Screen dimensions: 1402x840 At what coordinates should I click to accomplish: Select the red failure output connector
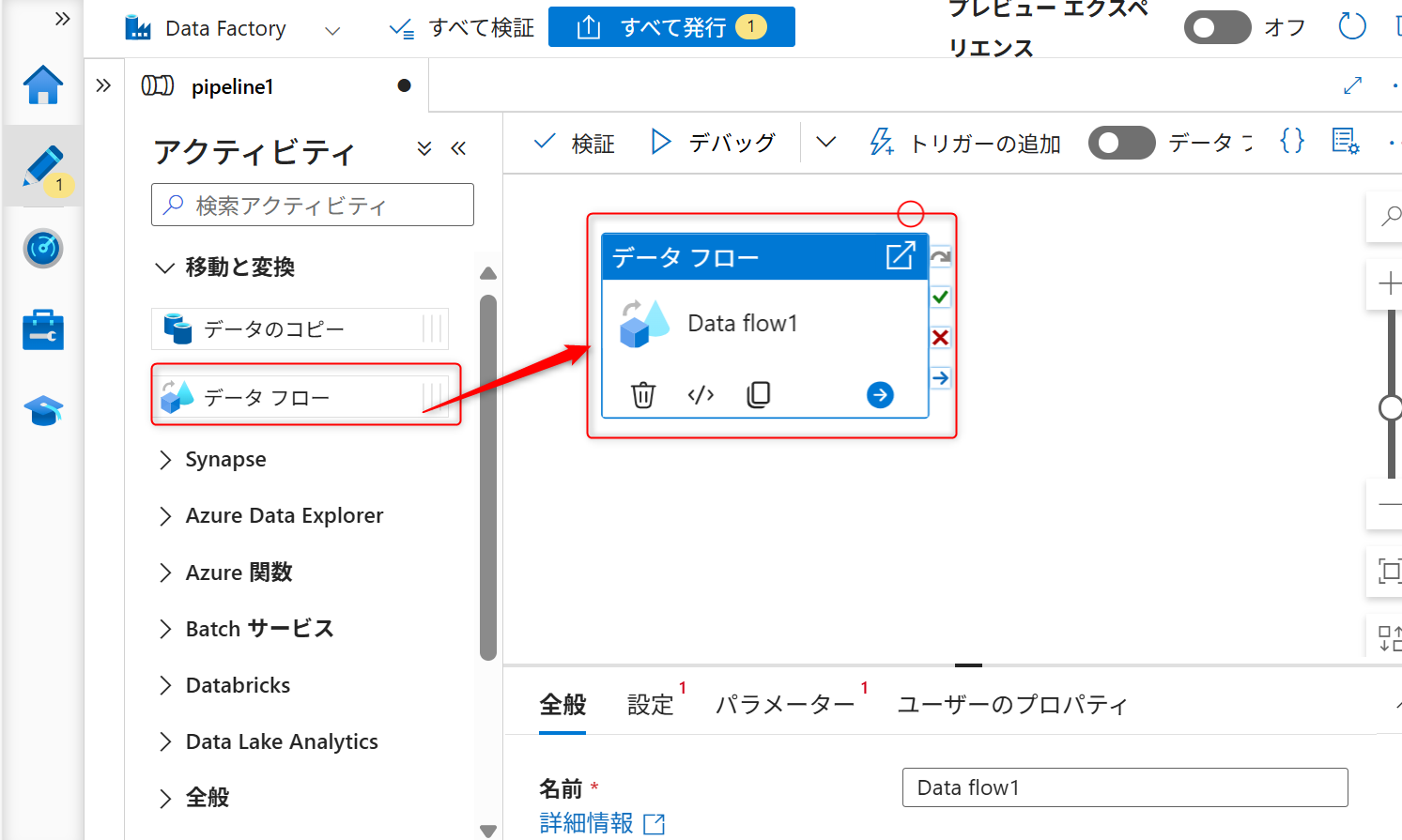click(x=940, y=338)
